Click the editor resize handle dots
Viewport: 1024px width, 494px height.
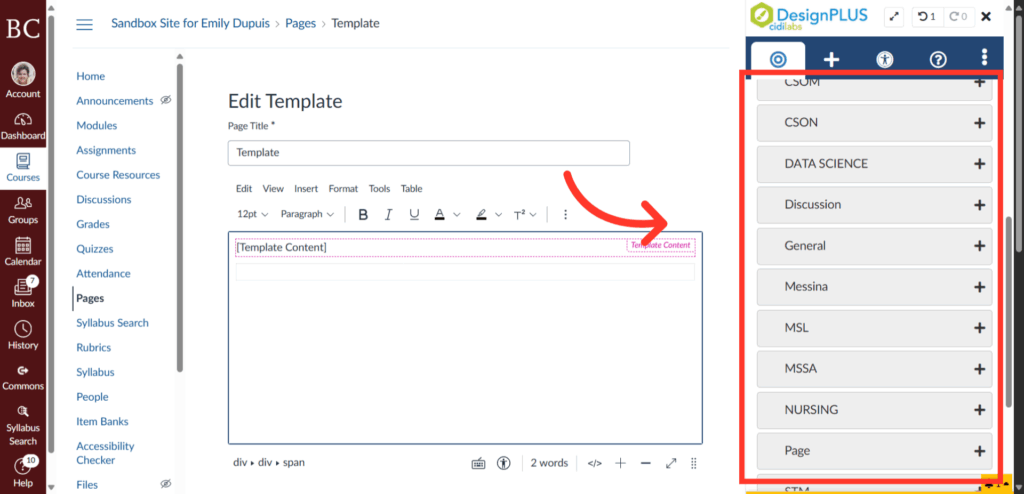(x=694, y=463)
